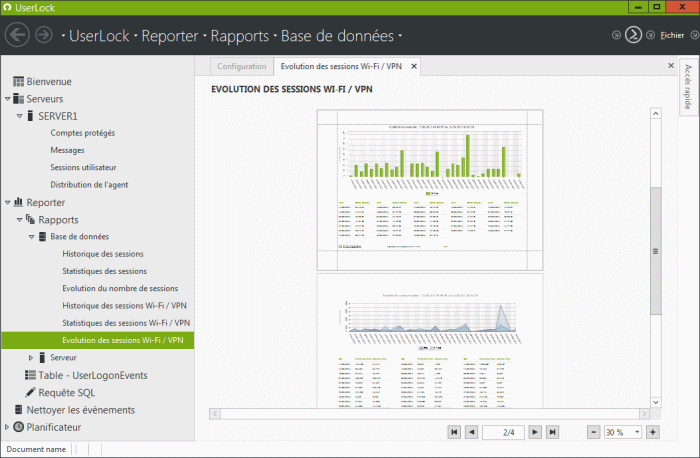Open the PowerShell console icon in header
The height and width of the screenshot is (458, 700).
pyautogui.click(x=633, y=35)
